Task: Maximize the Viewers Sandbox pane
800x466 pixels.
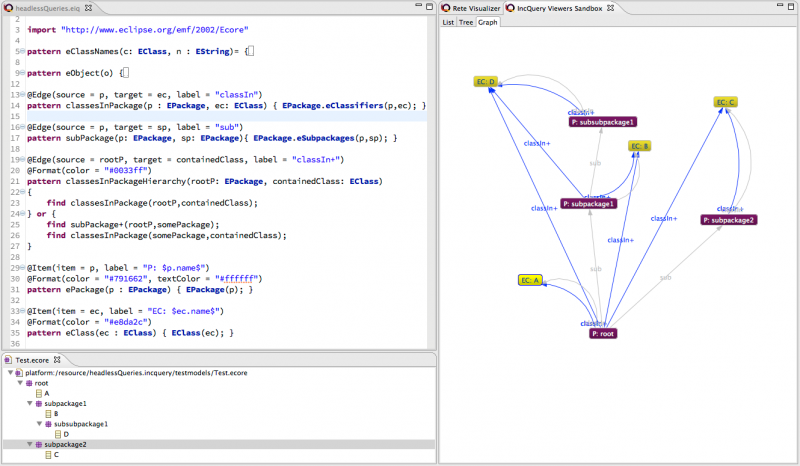Action: pos(791,6)
